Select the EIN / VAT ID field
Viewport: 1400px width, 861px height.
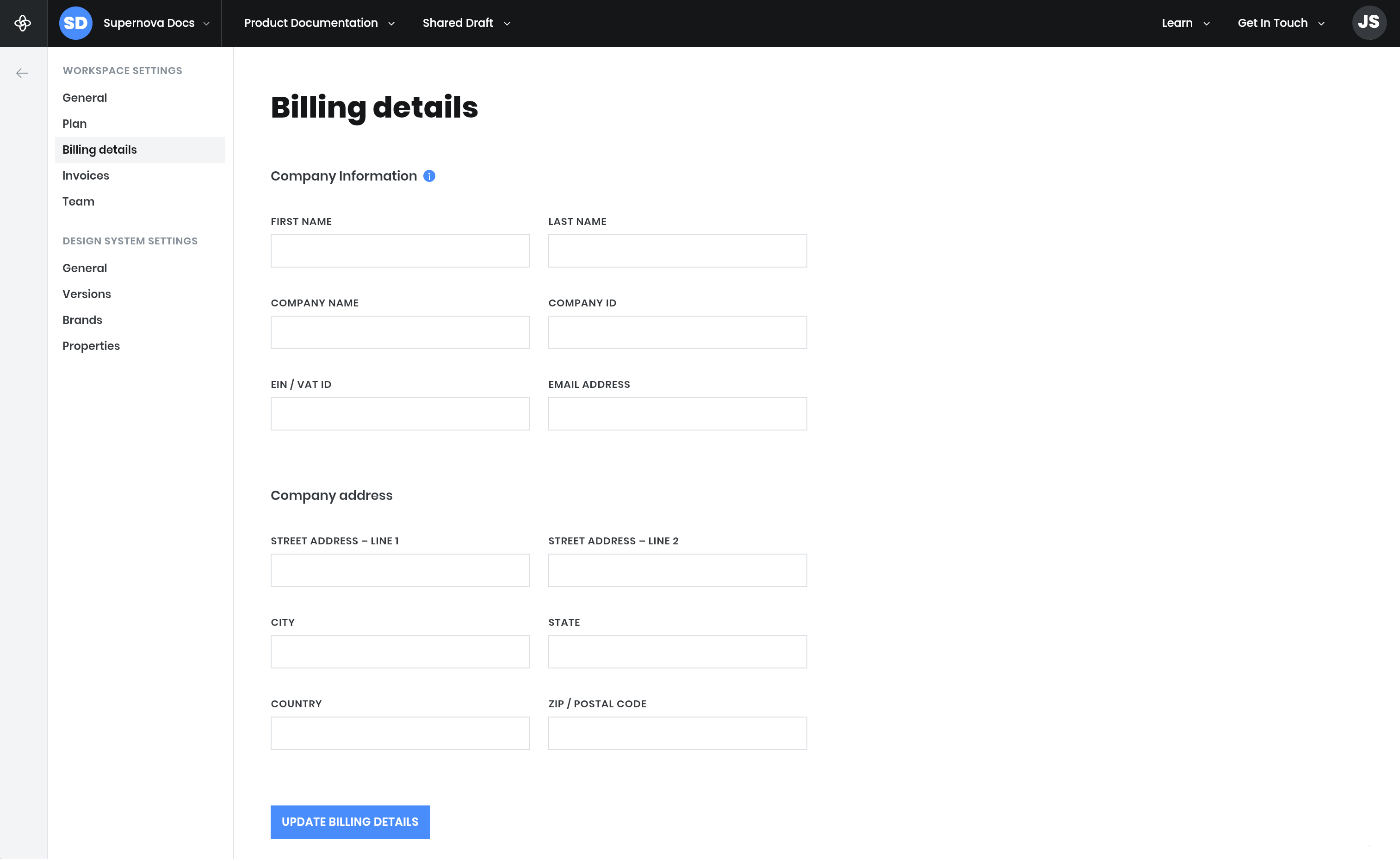click(400, 413)
